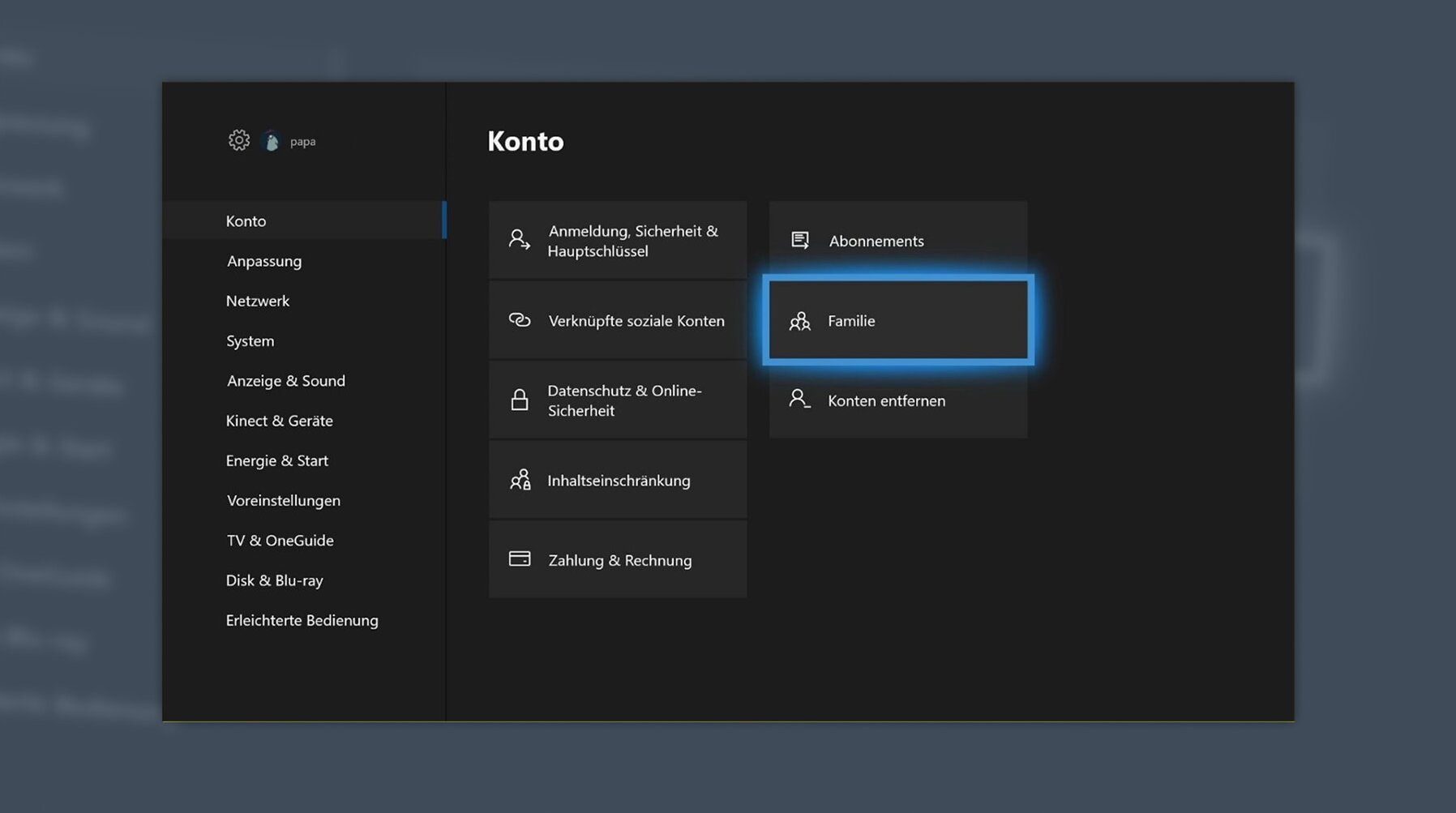Viewport: 1456px width, 813px height.
Task: Click the papa profile avatar
Action: tap(272, 142)
